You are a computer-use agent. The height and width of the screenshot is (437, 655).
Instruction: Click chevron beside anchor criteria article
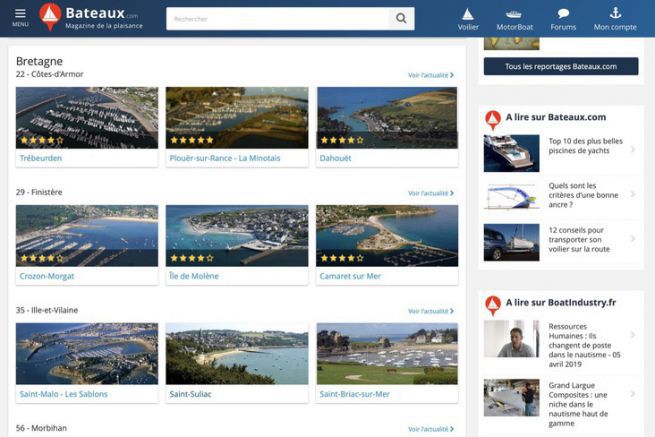[633, 194]
